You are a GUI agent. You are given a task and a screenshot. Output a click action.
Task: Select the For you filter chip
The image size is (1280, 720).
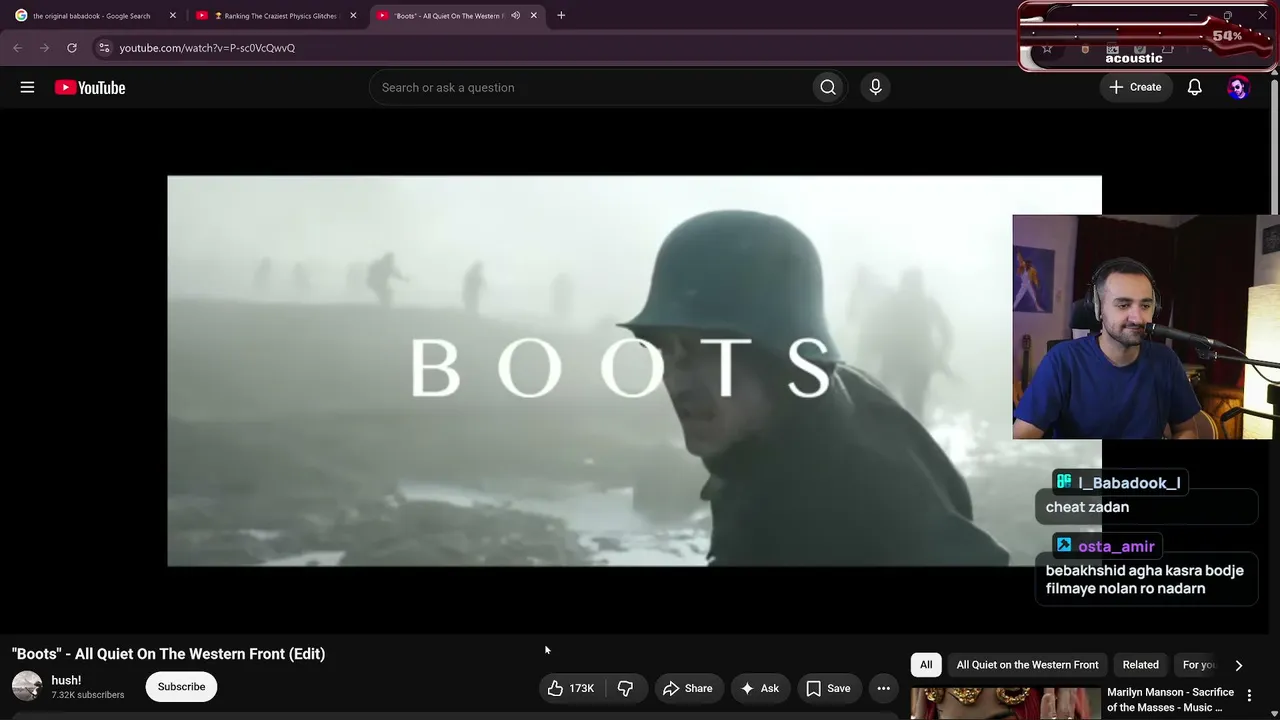point(1199,665)
